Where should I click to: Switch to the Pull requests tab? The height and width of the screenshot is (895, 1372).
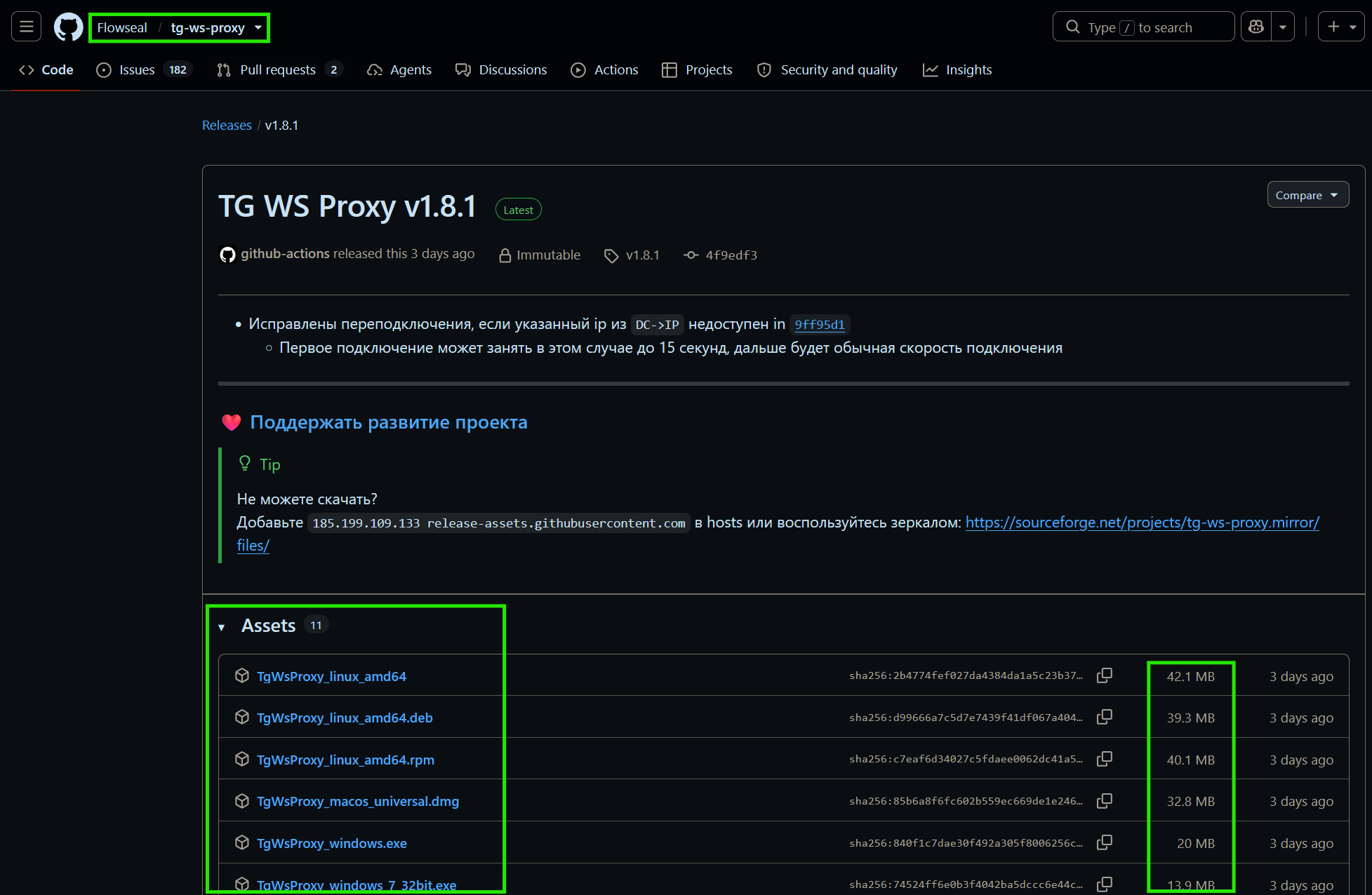click(x=279, y=69)
